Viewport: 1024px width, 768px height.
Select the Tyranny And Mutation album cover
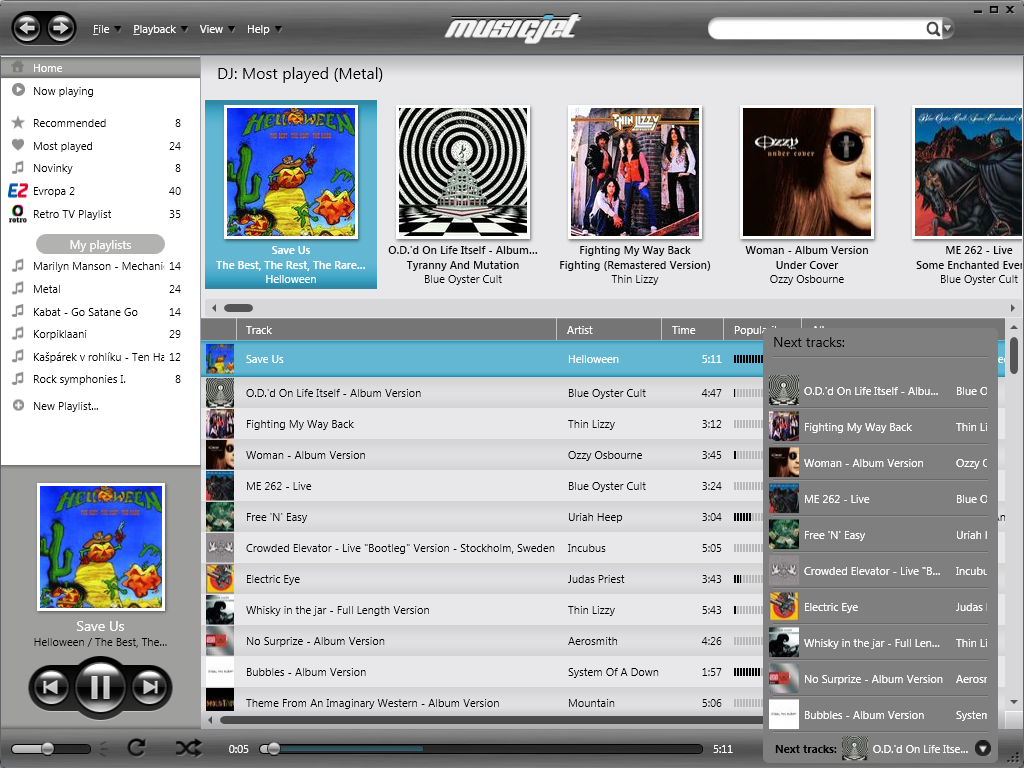point(463,172)
